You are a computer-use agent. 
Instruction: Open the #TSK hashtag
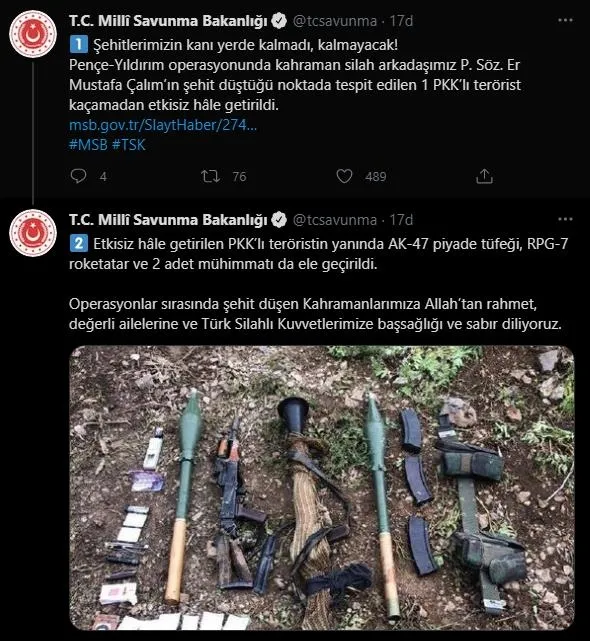point(128,145)
